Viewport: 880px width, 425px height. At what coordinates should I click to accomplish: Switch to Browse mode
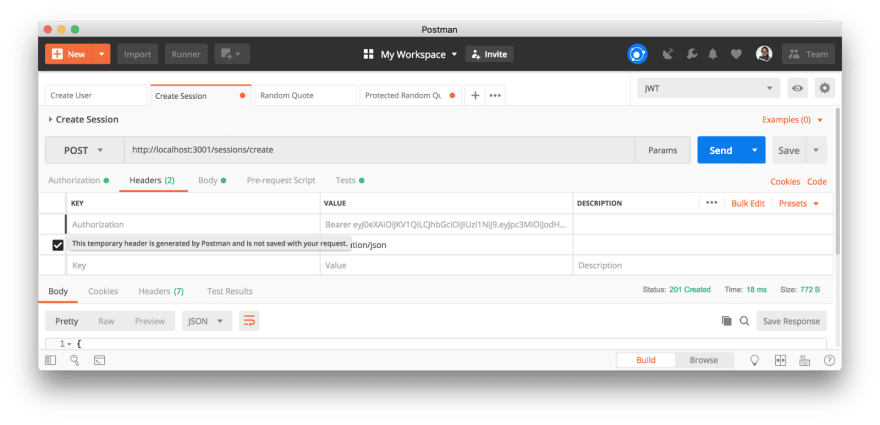(x=704, y=360)
